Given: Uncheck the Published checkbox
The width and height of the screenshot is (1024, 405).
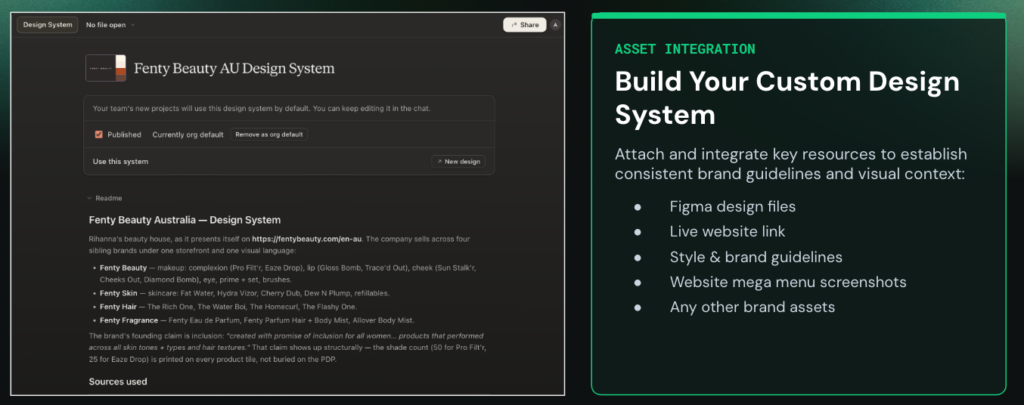Looking at the screenshot, I should pos(99,135).
